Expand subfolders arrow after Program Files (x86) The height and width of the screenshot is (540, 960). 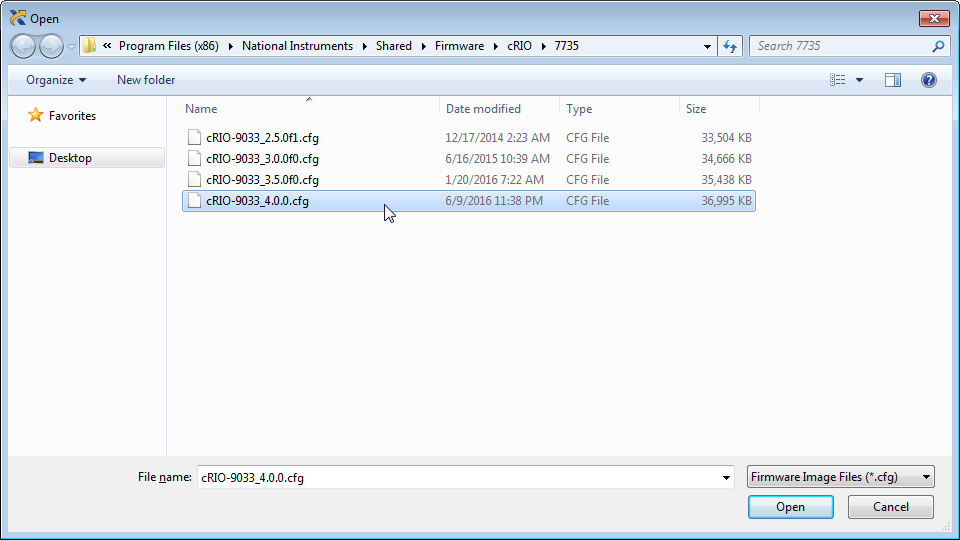[x=231, y=47]
